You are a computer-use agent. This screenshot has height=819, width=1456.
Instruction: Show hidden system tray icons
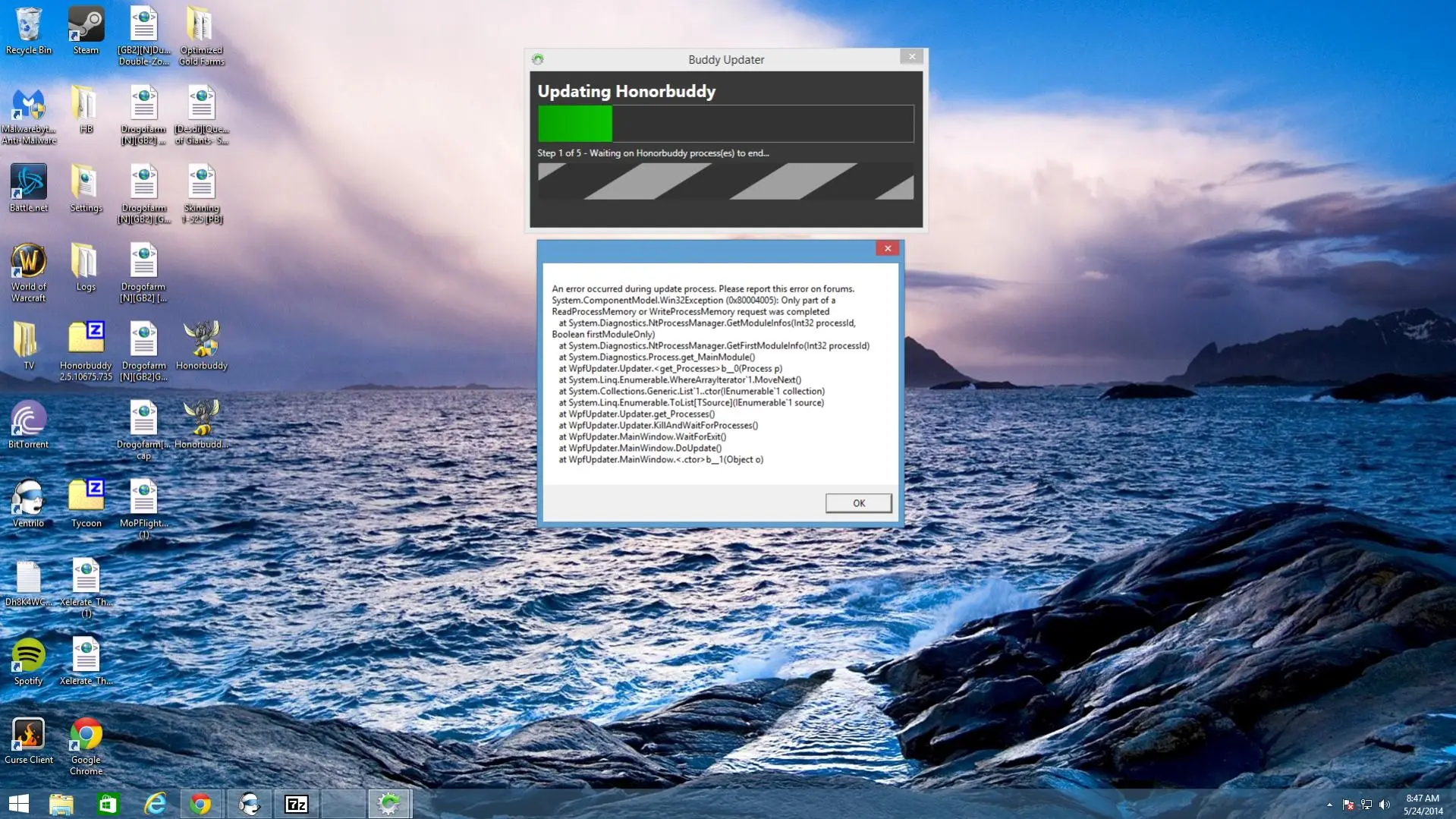pos(1329,805)
